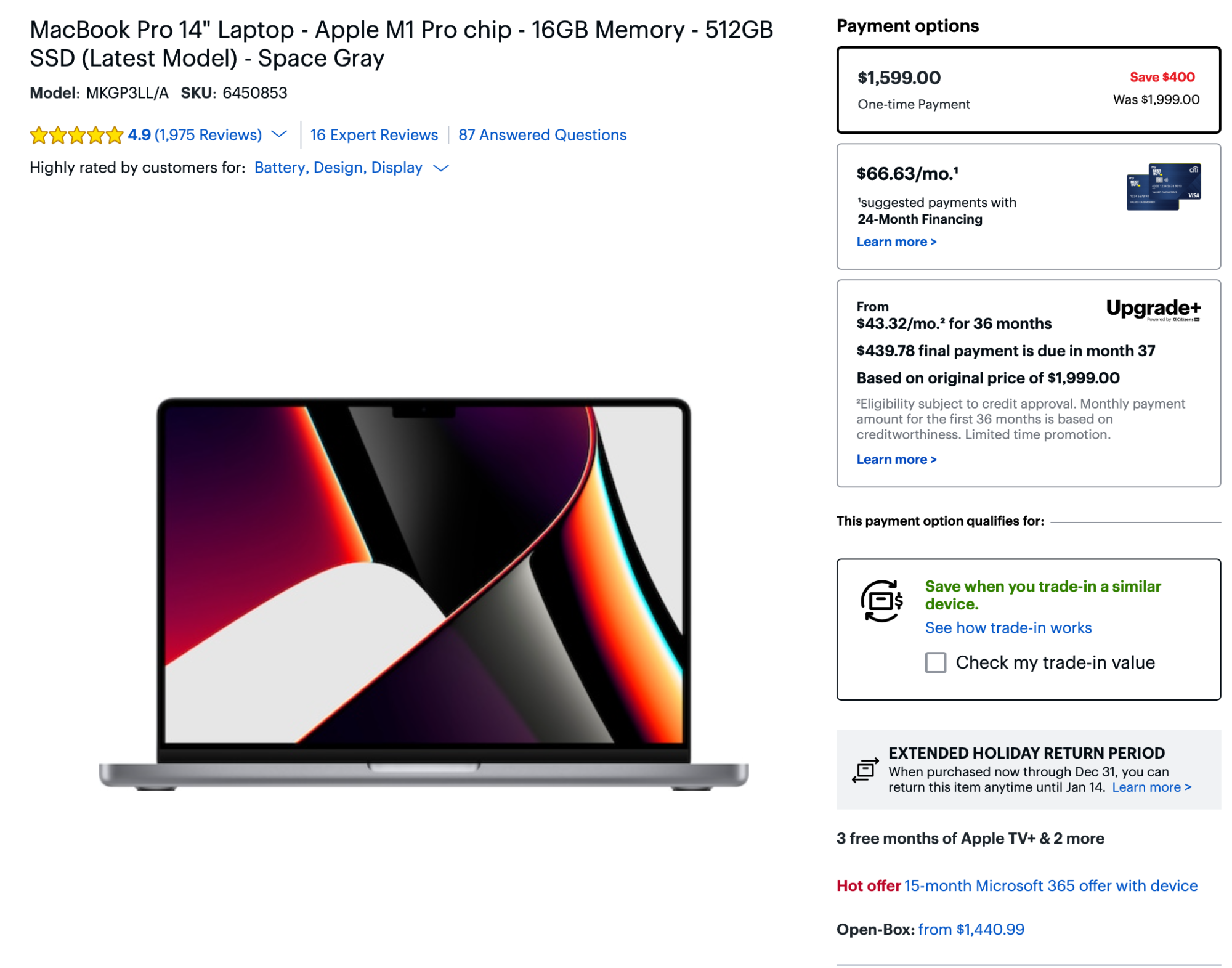Click Learn more under 24-Month Financing

896,242
